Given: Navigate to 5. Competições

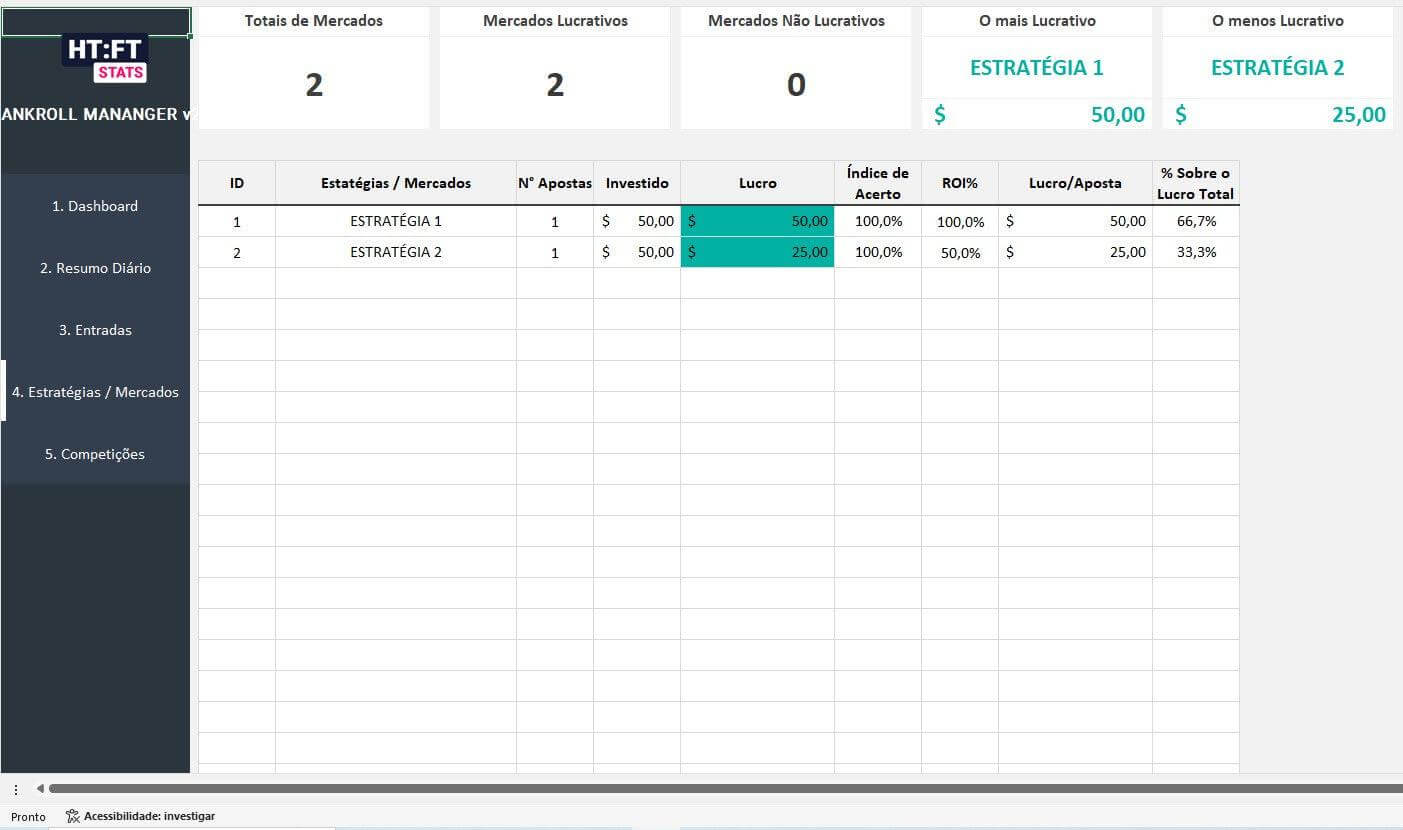Looking at the screenshot, I should (95, 454).
